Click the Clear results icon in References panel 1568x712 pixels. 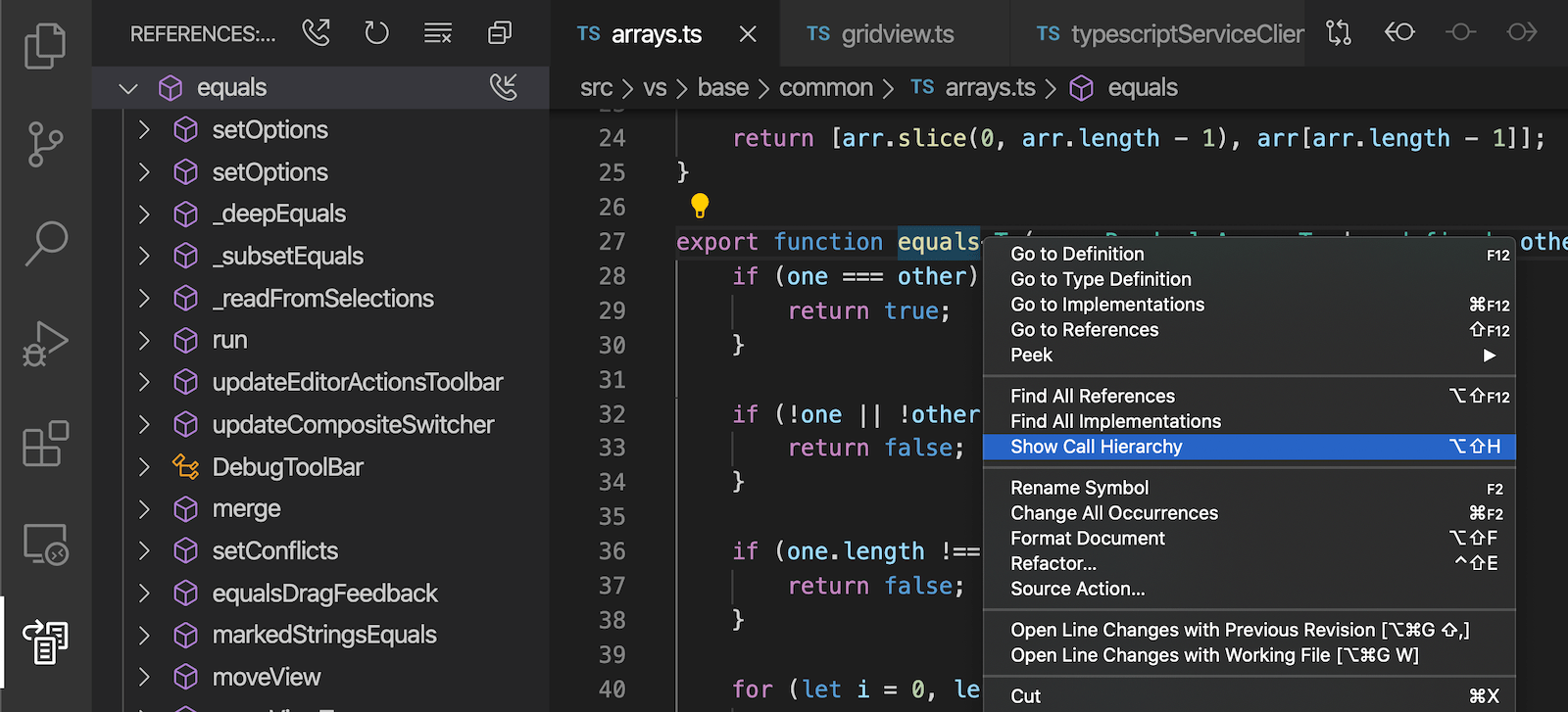[x=437, y=34]
